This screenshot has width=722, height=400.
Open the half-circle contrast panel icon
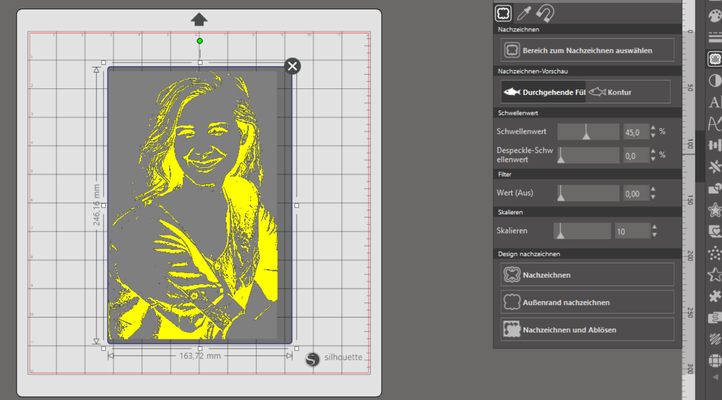pyautogui.click(x=714, y=80)
